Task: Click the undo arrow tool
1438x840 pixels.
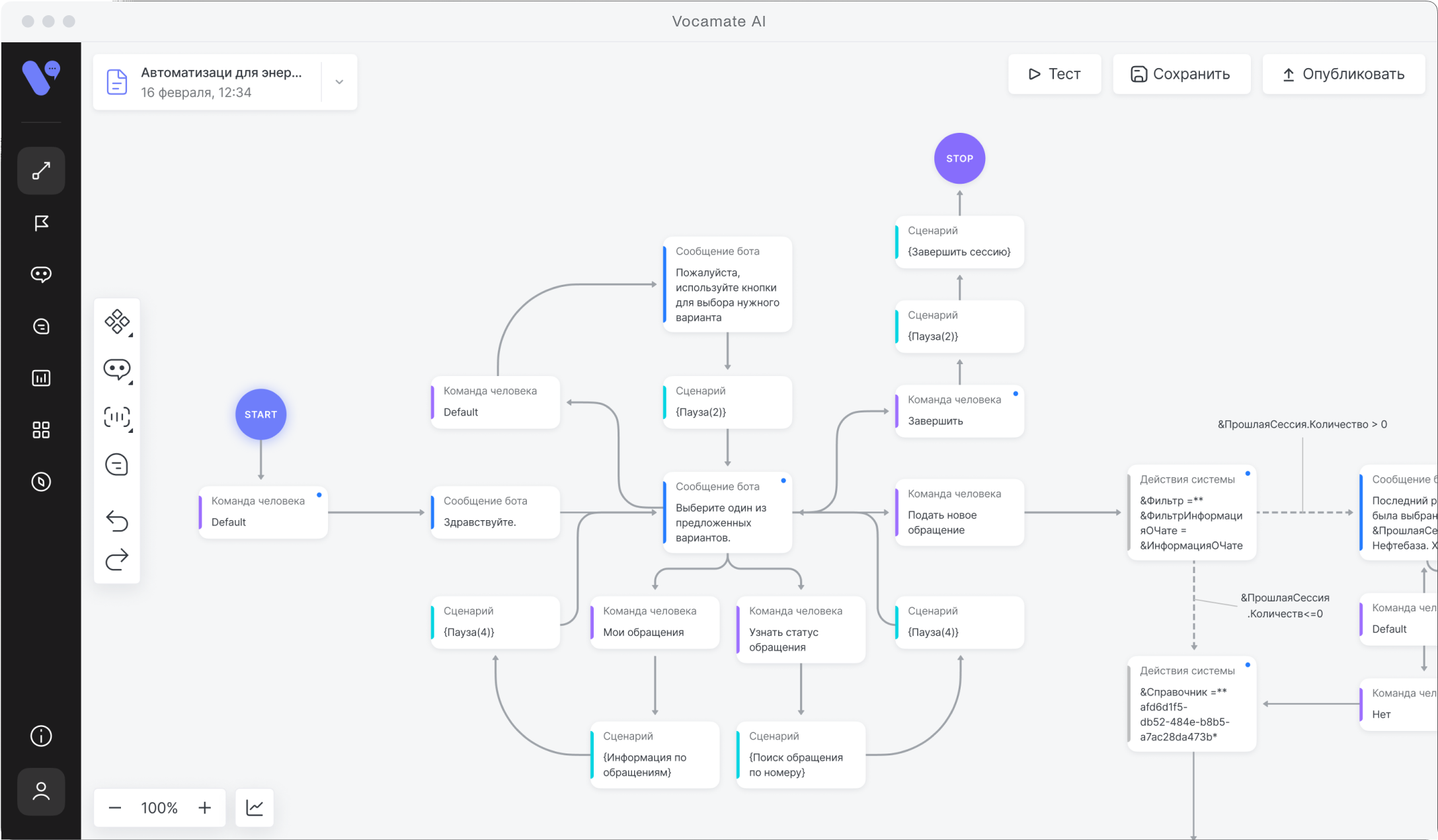Action: (117, 521)
